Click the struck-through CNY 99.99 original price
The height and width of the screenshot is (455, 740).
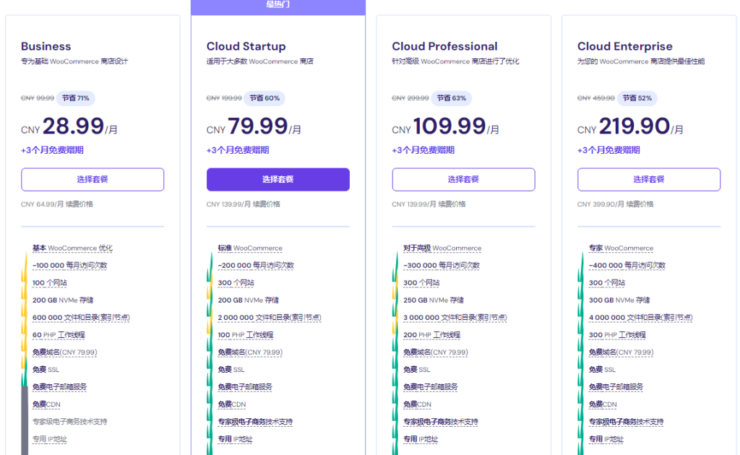(37, 98)
